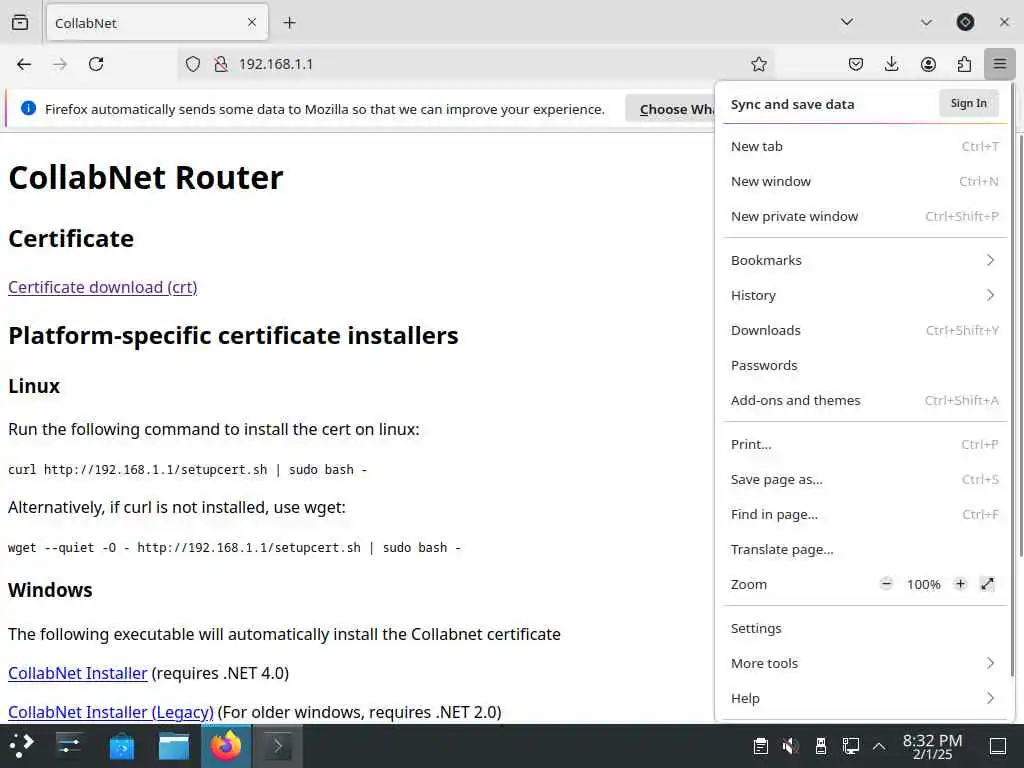Click the window menu chevron in title bar
1024x768 pixels.
(x=926, y=22)
